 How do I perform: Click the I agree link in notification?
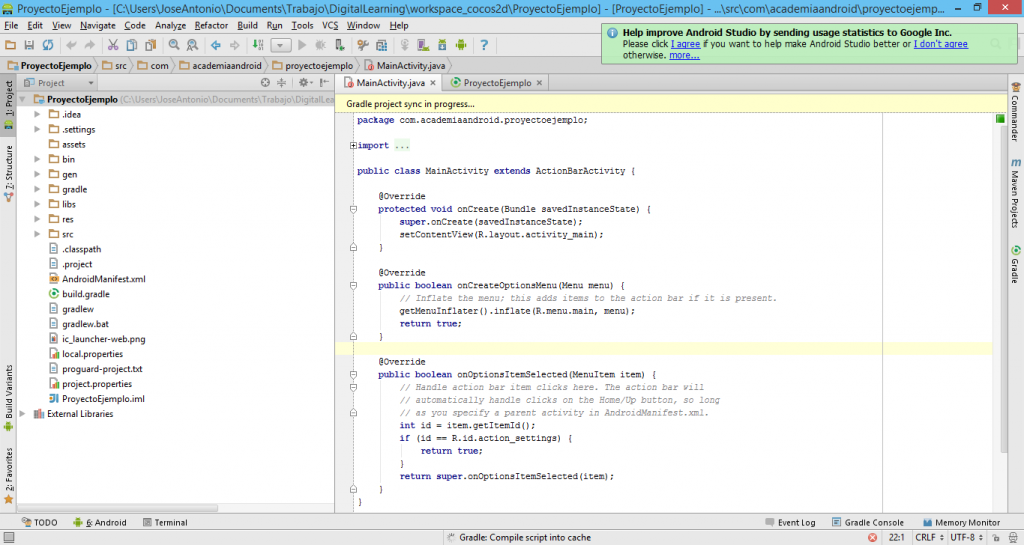pyautogui.click(x=685, y=44)
